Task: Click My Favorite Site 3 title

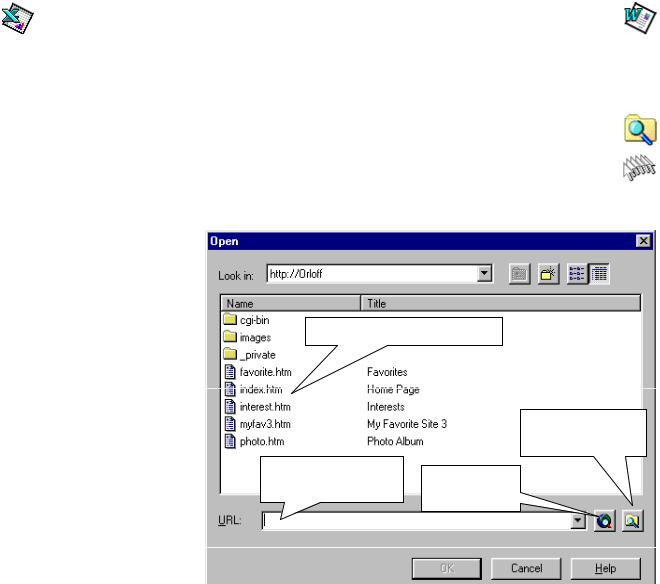Action: [x=407, y=424]
